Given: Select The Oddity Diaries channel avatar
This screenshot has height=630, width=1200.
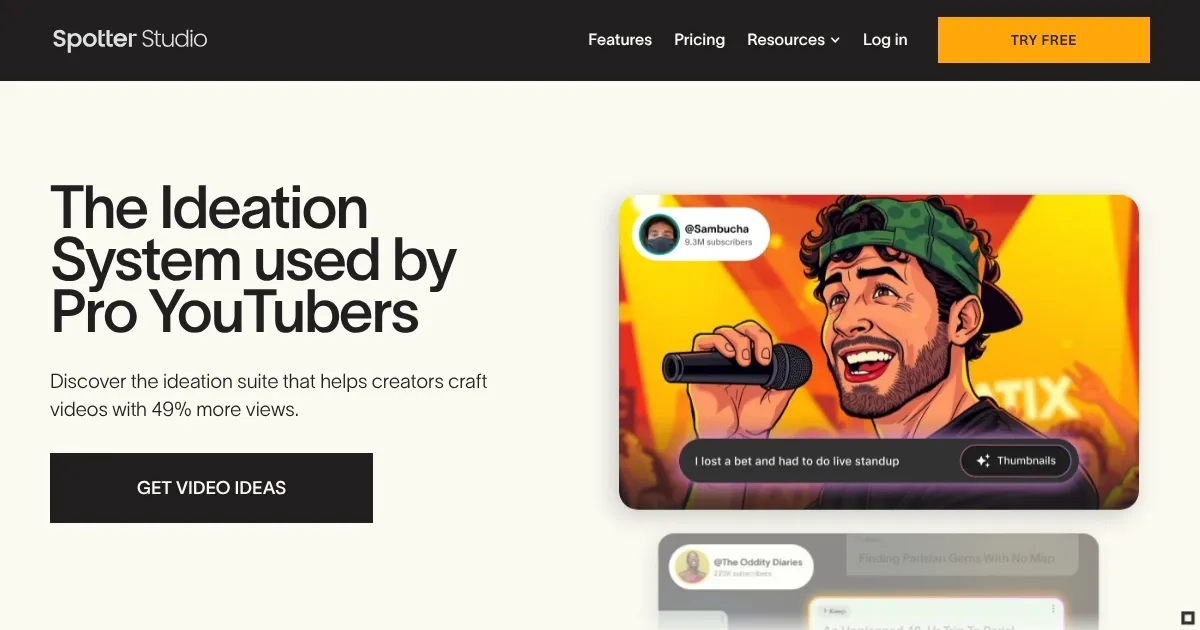Looking at the screenshot, I should 692,567.
